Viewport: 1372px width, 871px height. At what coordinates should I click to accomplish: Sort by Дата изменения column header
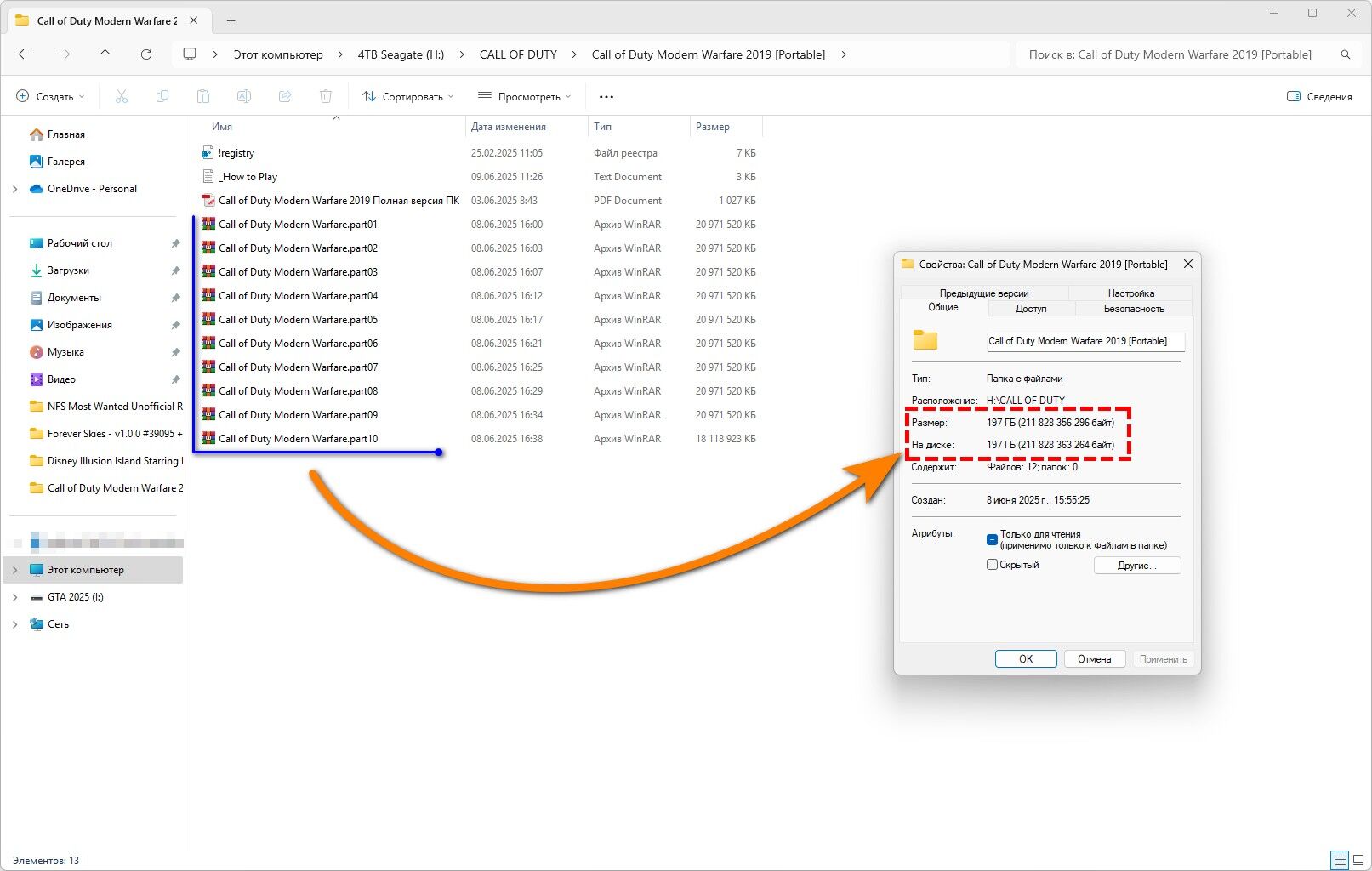click(509, 127)
